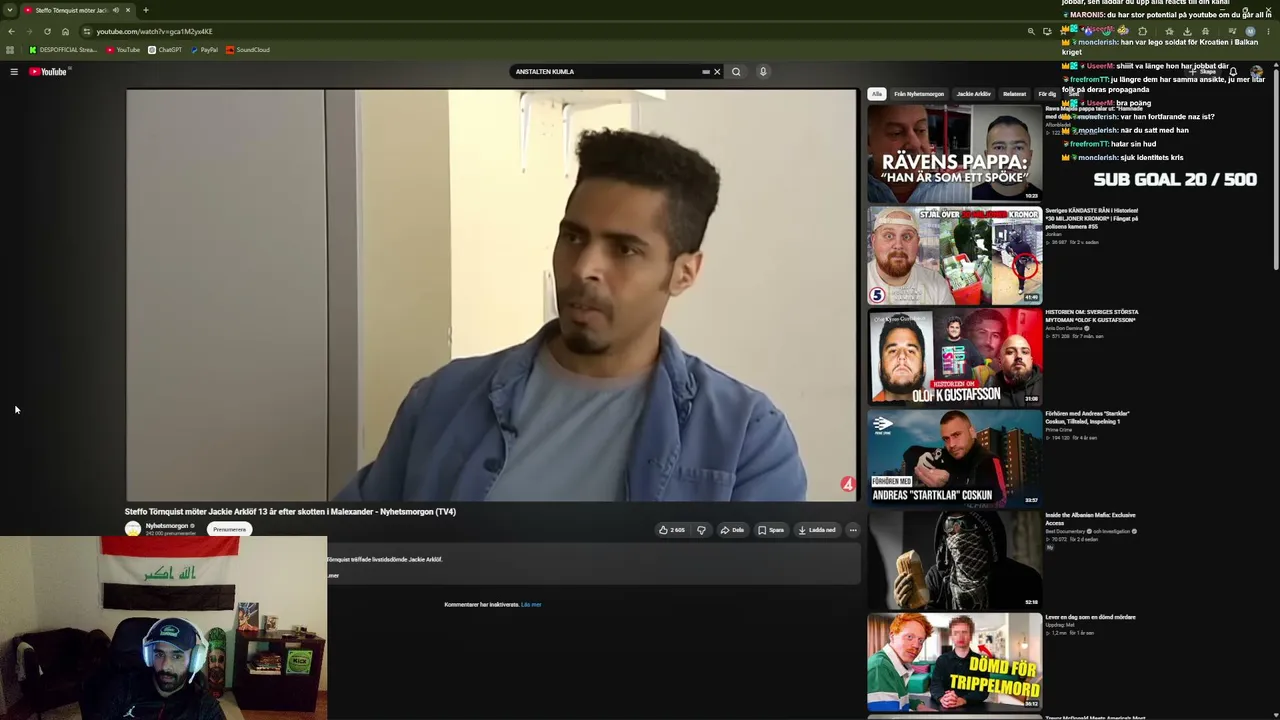Open the YouTube notifications bell
This screenshot has width=1280, height=720.
pos(1233,72)
